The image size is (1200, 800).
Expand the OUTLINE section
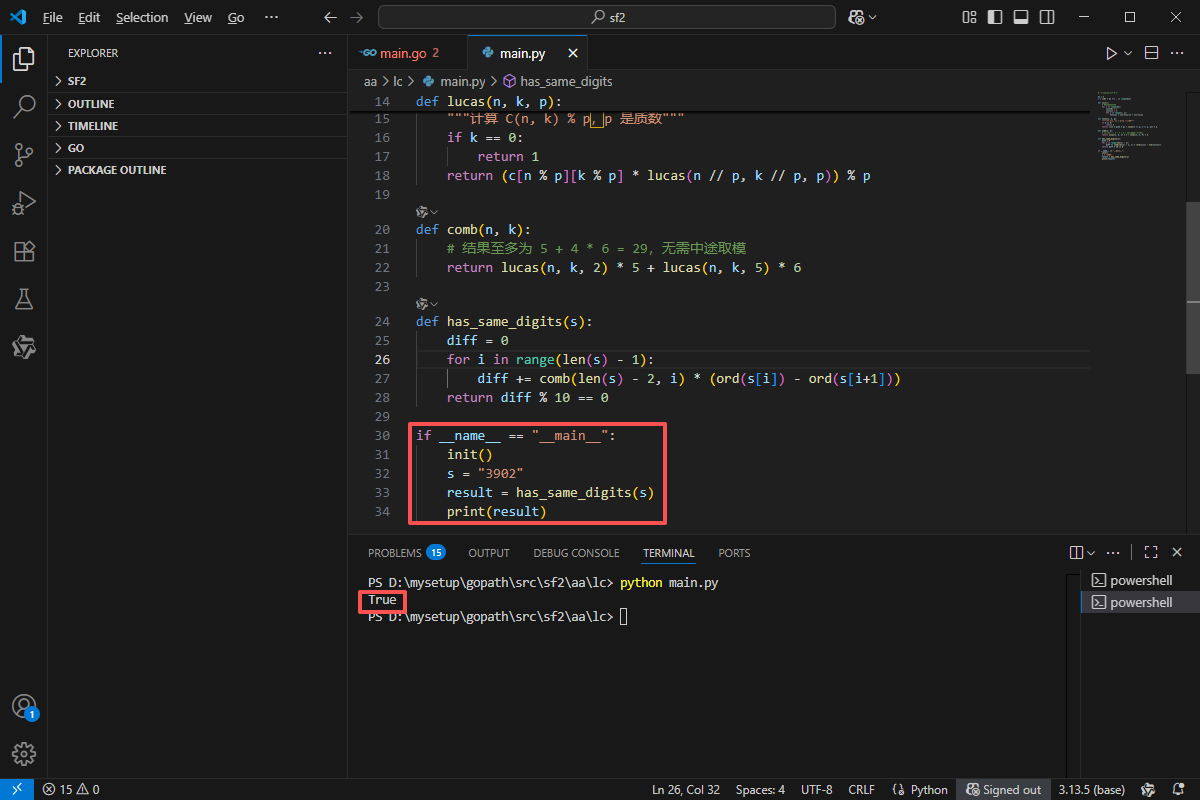[x=198, y=104]
